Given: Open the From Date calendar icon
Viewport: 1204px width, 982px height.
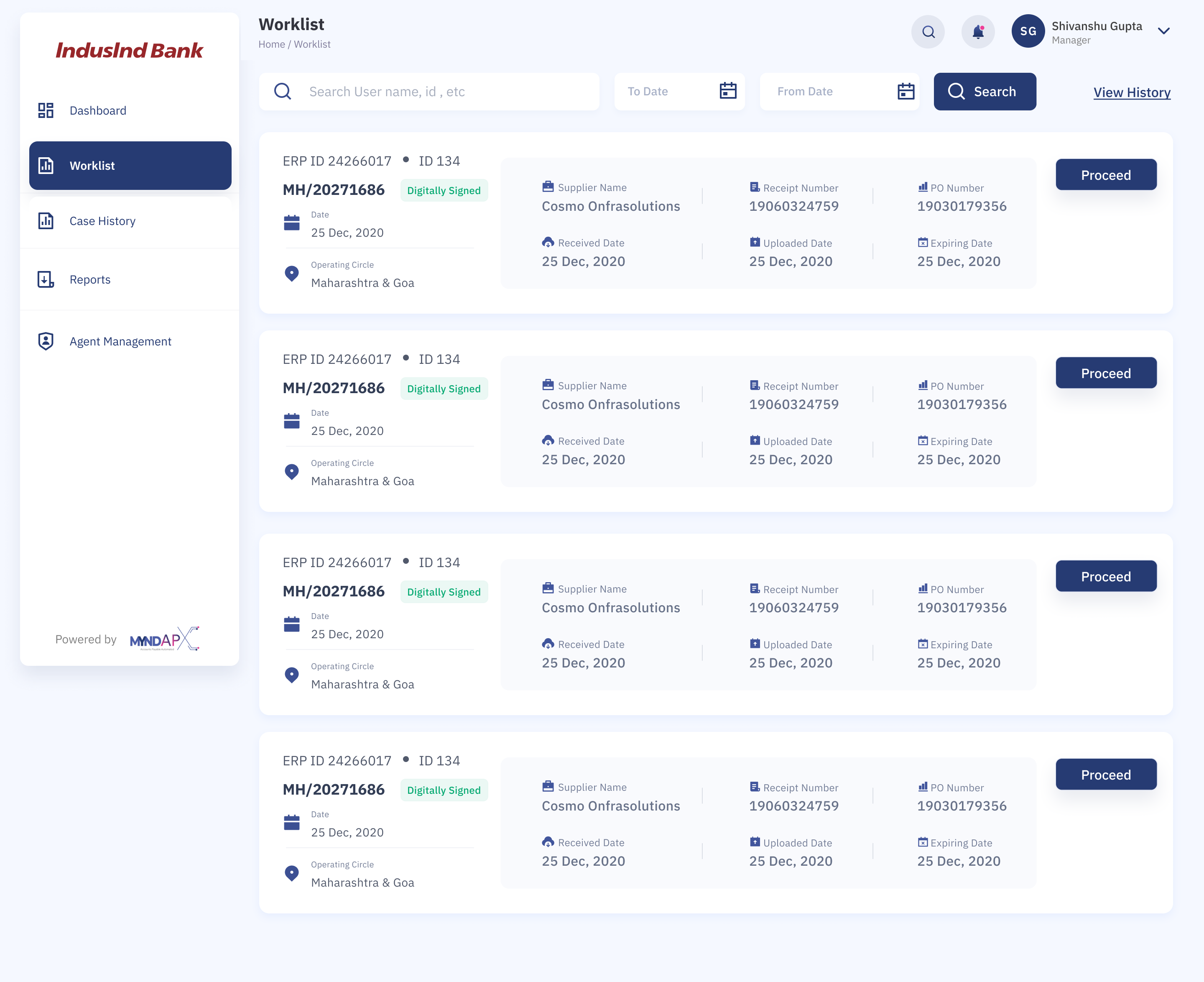Looking at the screenshot, I should click(x=906, y=91).
